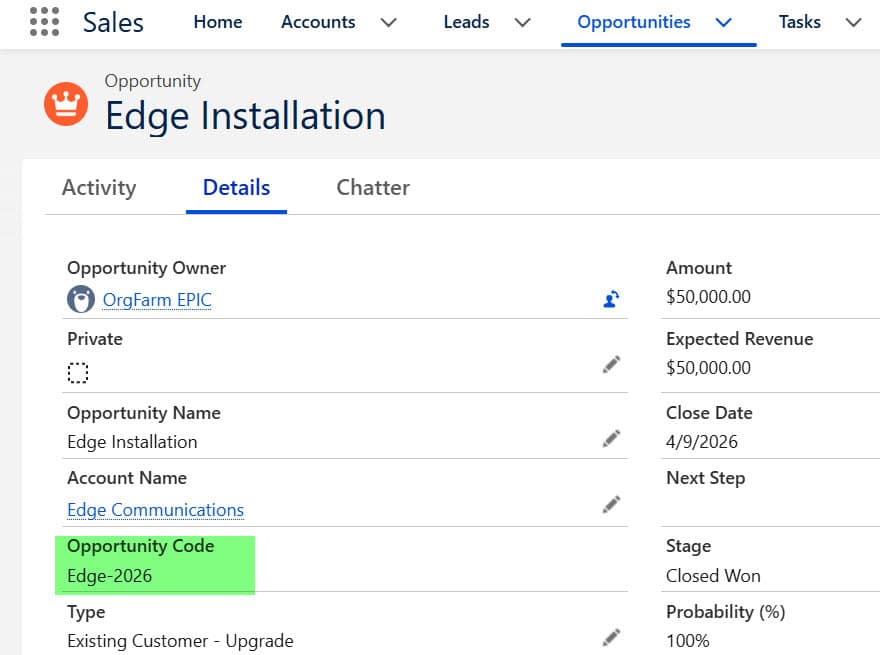
Task: Click the Sales app name
Action: tap(113, 22)
